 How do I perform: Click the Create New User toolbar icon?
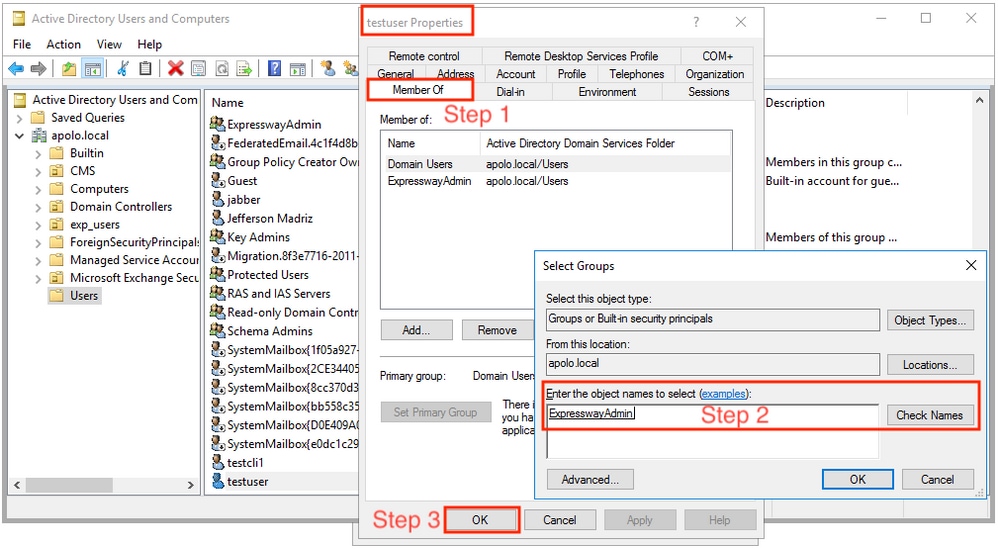coord(328,68)
